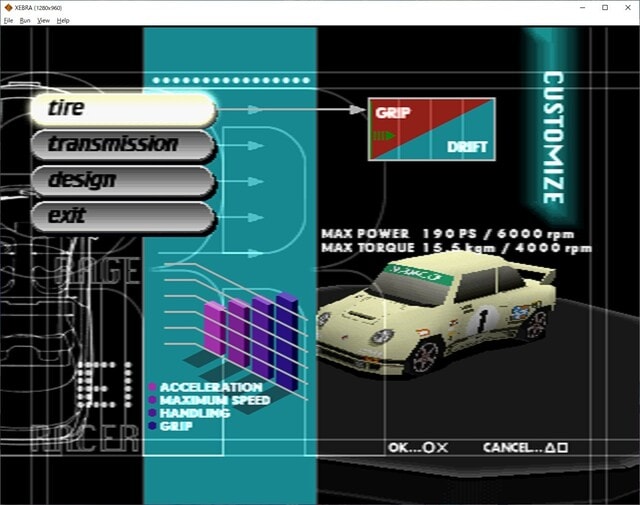Click the acceleration legend color dot
Image resolution: width=640 pixels, height=505 pixels.
(153, 387)
